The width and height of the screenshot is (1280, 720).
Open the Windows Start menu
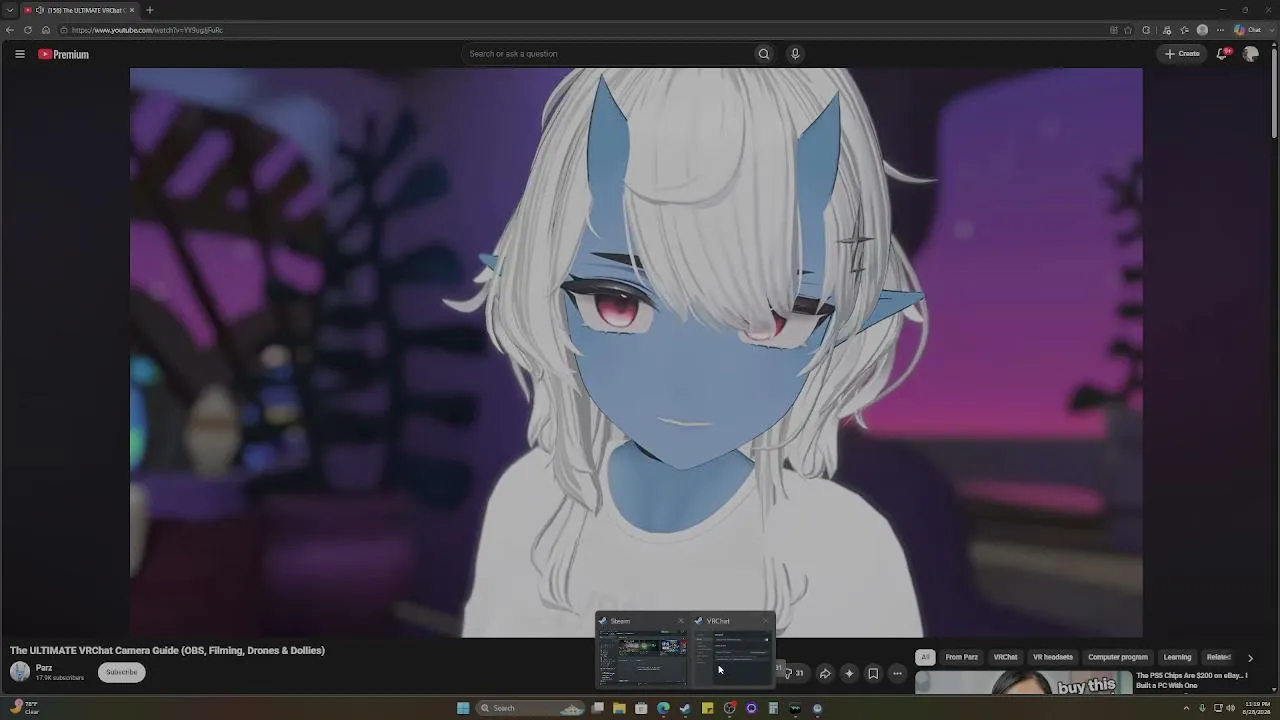[x=463, y=708]
